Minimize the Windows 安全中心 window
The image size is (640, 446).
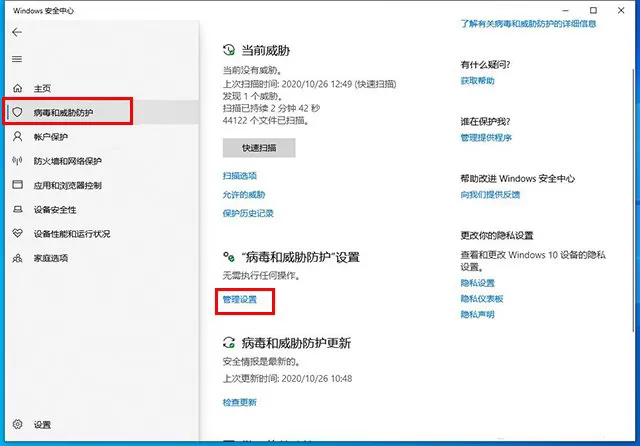click(565, 10)
